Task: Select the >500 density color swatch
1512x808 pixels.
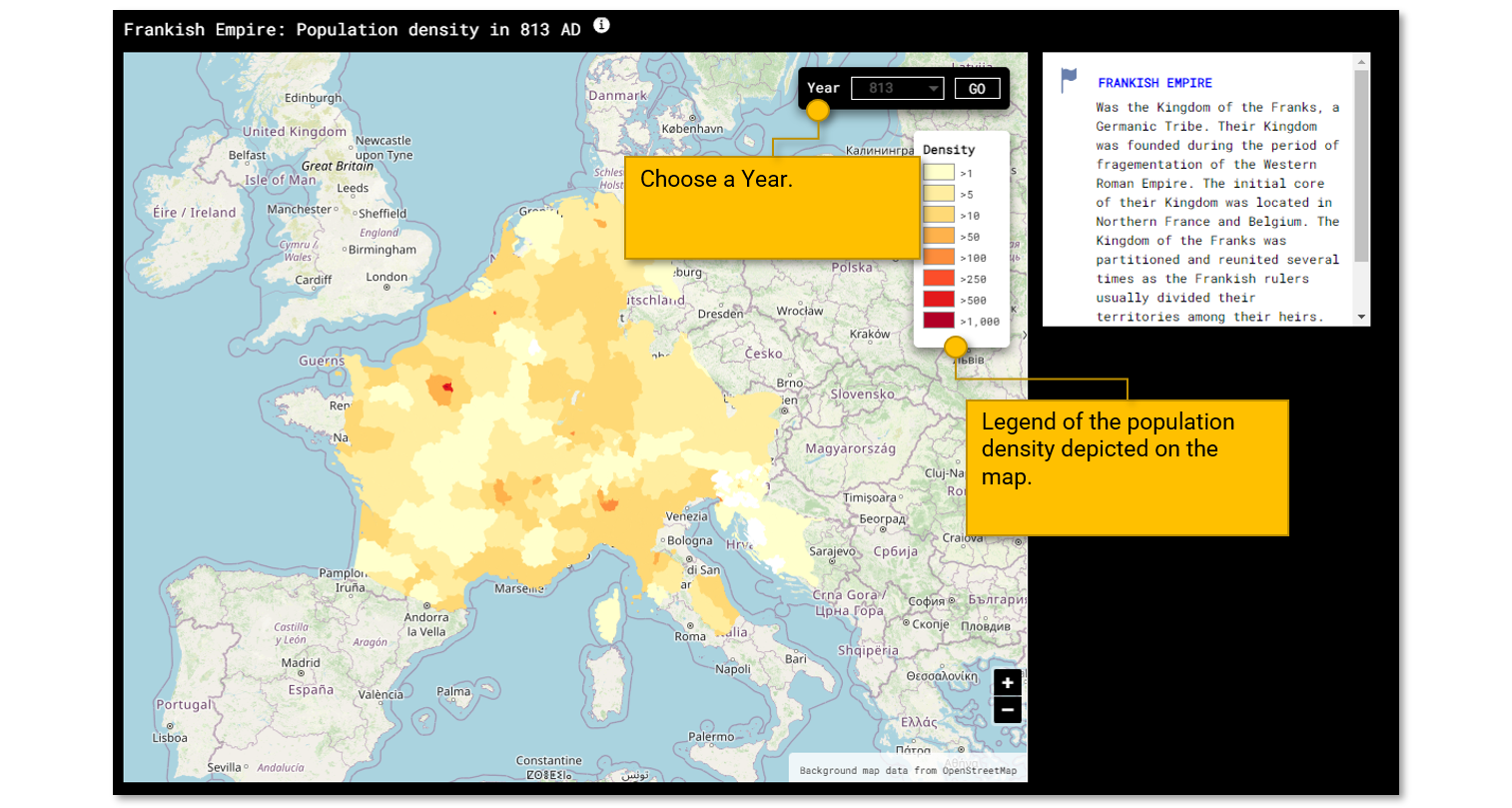Action: click(x=939, y=300)
